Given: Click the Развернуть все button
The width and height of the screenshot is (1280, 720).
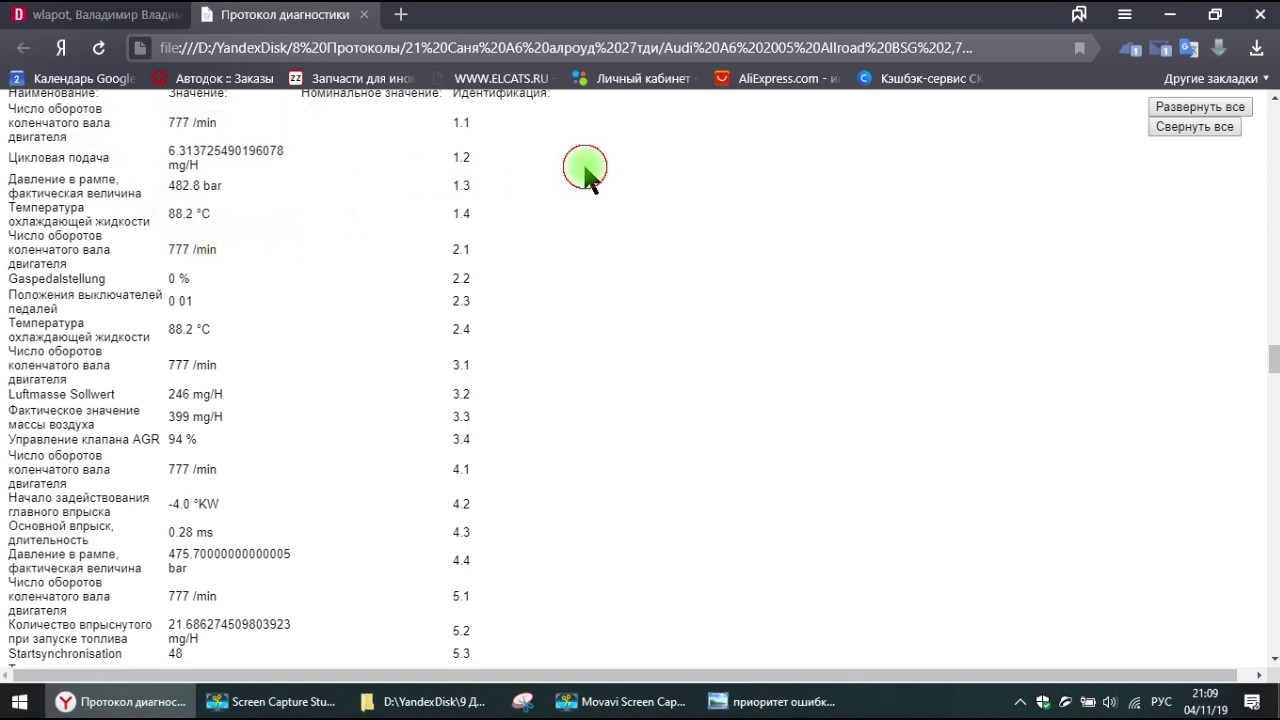Looking at the screenshot, I should [1200, 107].
